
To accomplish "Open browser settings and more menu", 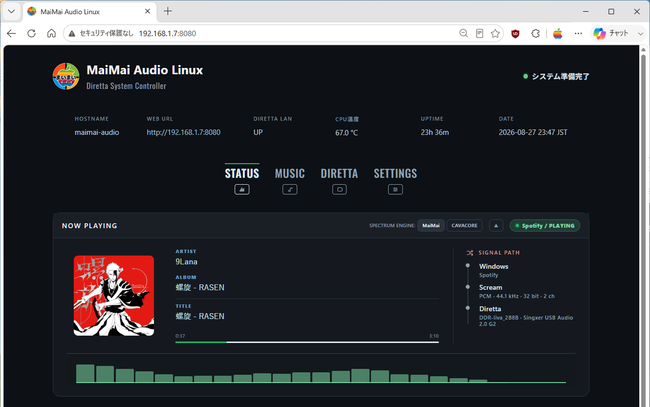I will point(578,34).
